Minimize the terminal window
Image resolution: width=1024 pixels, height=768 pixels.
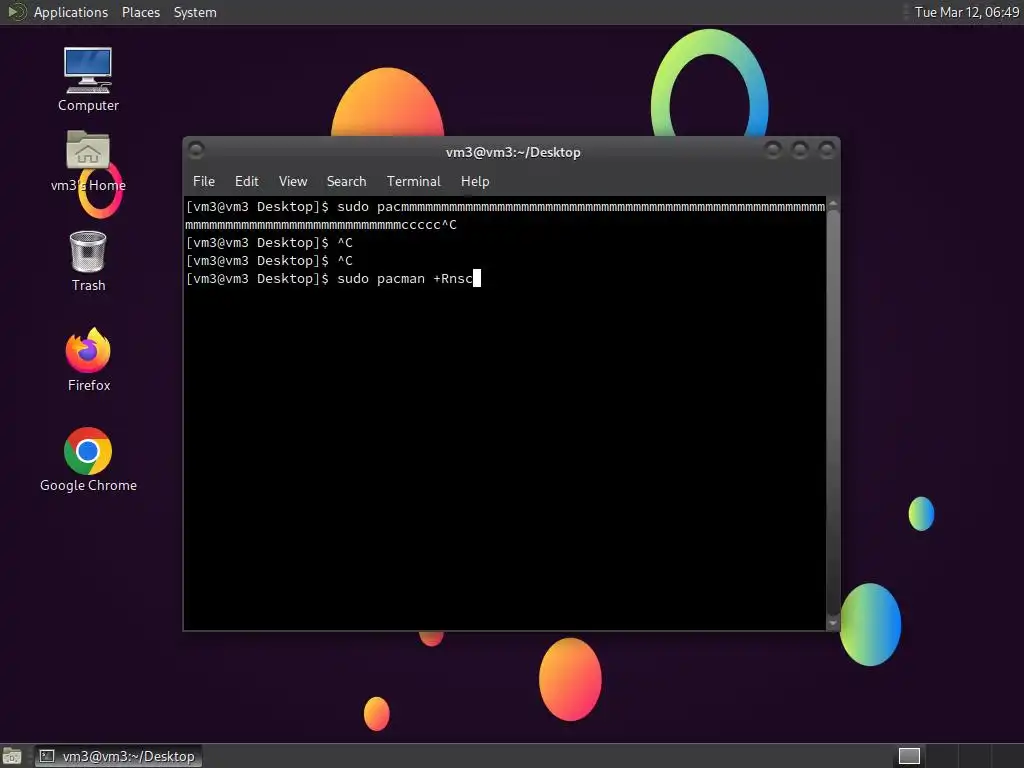click(x=773, y=150)
